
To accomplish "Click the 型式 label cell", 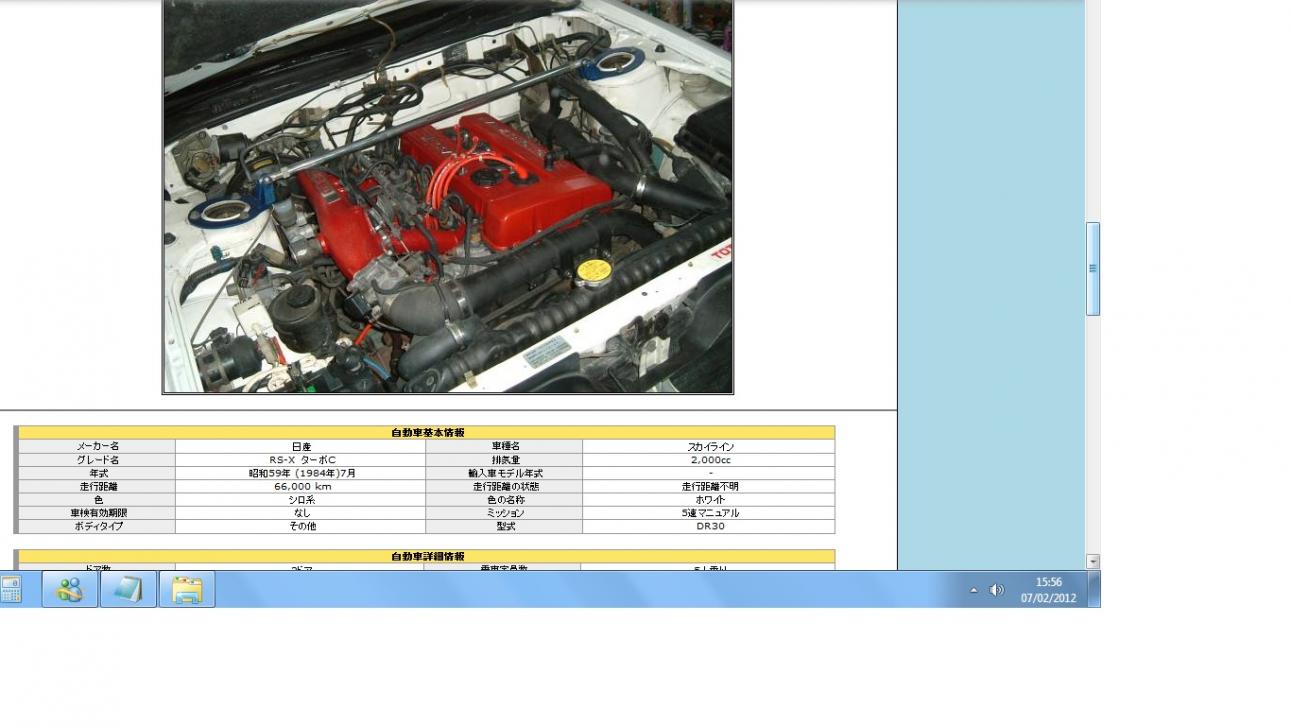I will tap(504, 526).
